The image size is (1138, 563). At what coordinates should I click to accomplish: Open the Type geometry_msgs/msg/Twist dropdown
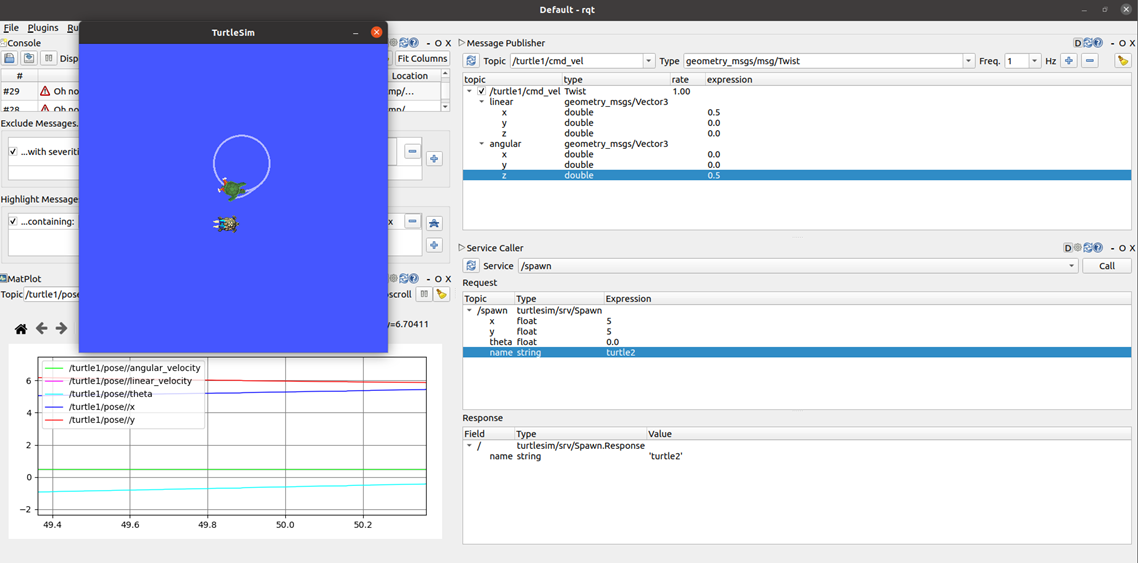click(x=967, y=61)
